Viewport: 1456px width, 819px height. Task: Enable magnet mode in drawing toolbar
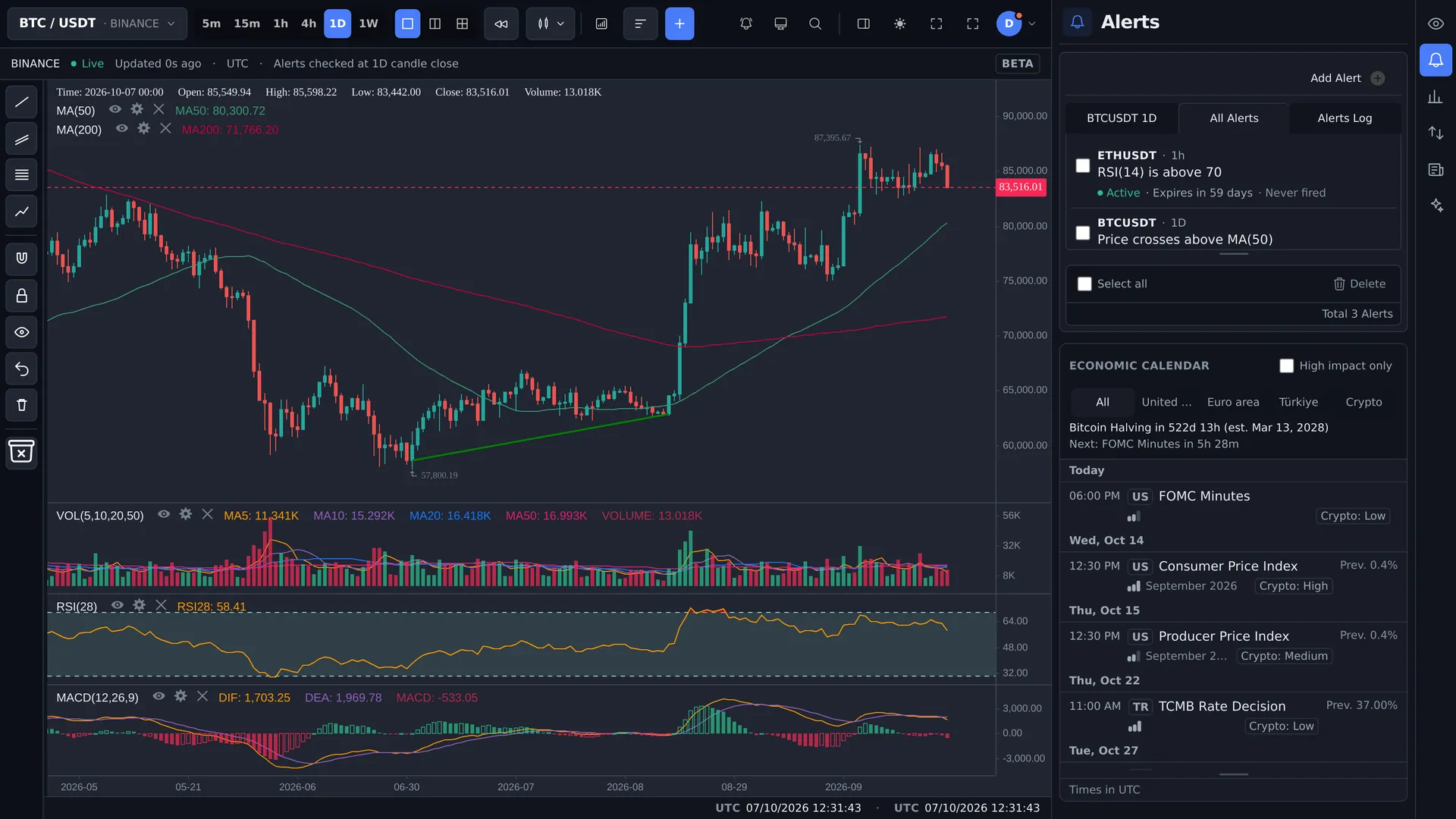pos(21,259)
